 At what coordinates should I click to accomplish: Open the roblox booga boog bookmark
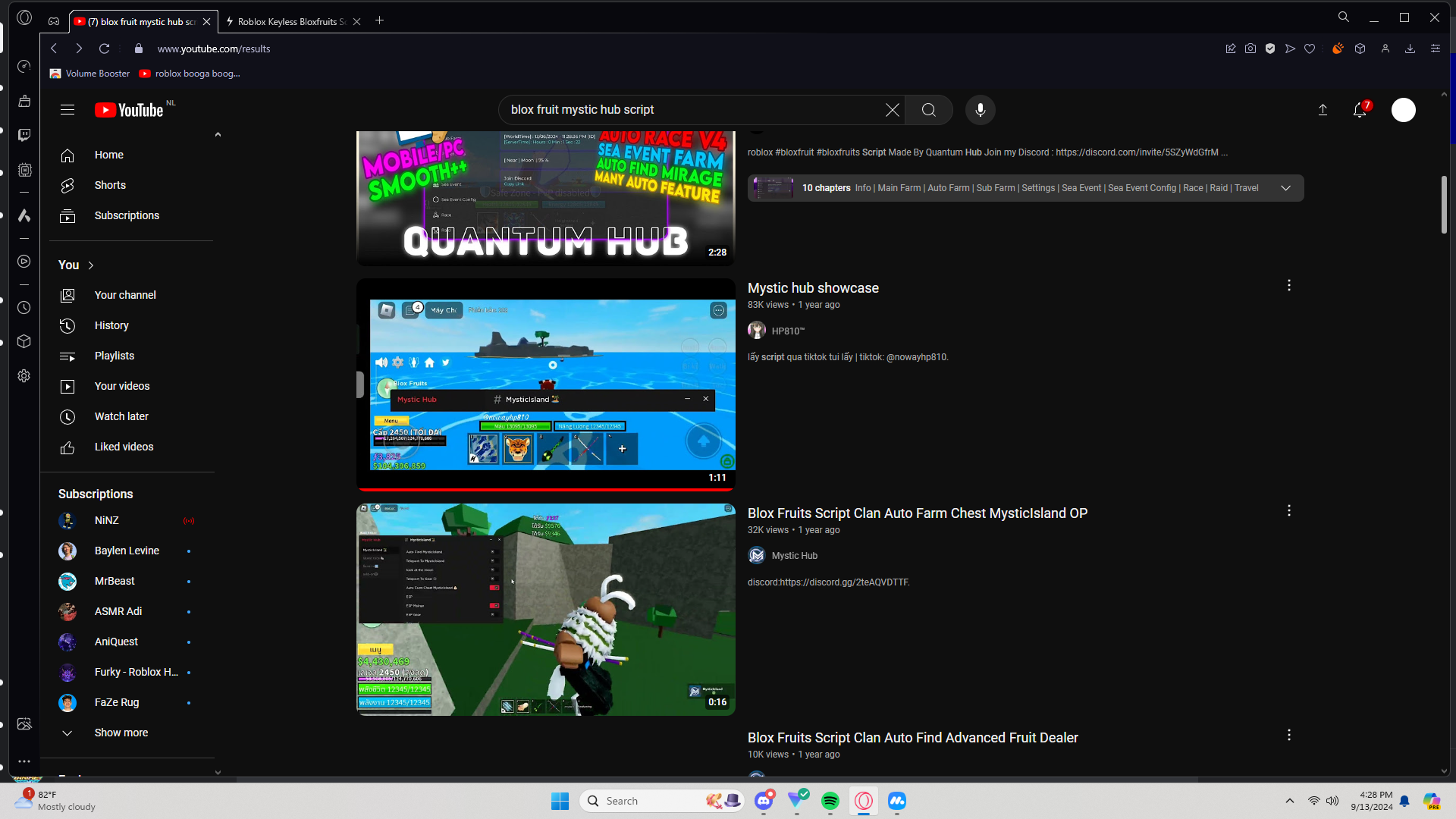tap(190, 74)
